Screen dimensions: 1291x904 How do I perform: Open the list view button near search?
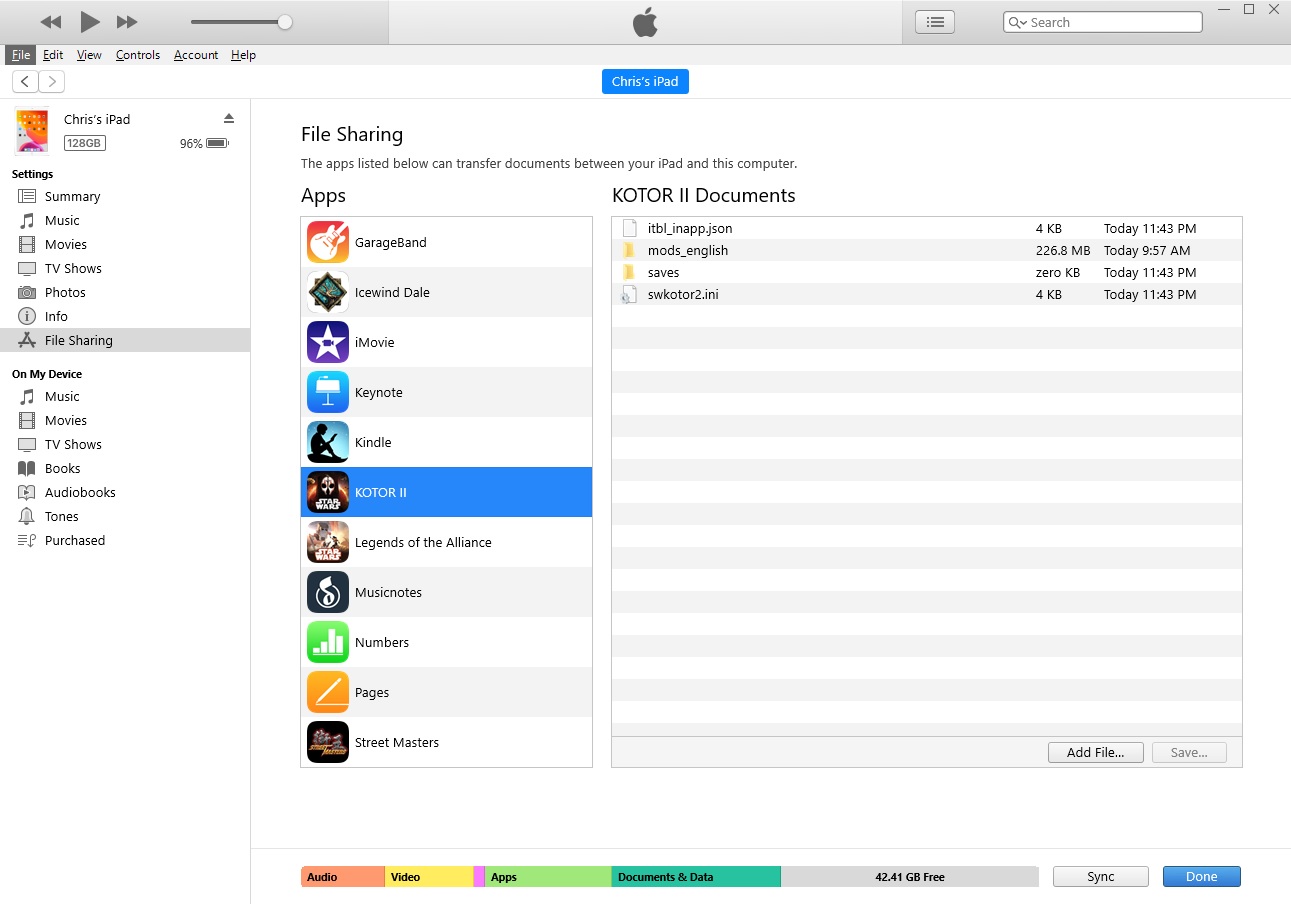point(935,22)
